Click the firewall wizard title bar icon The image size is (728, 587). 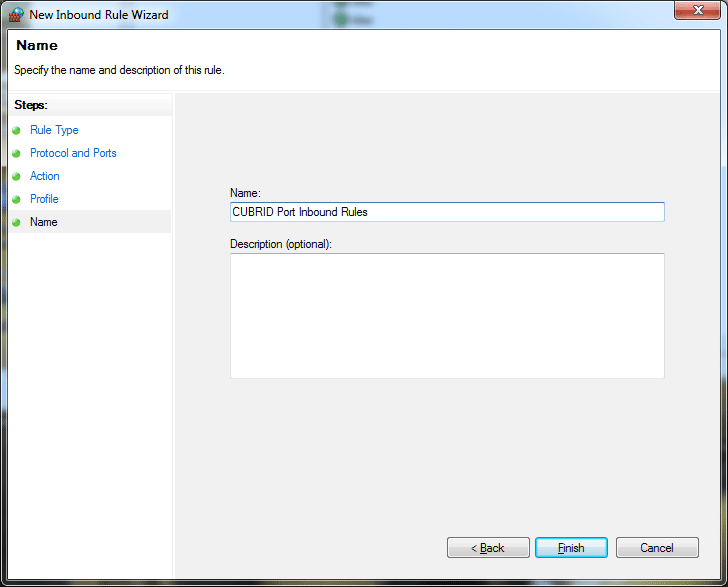[16, 15]
